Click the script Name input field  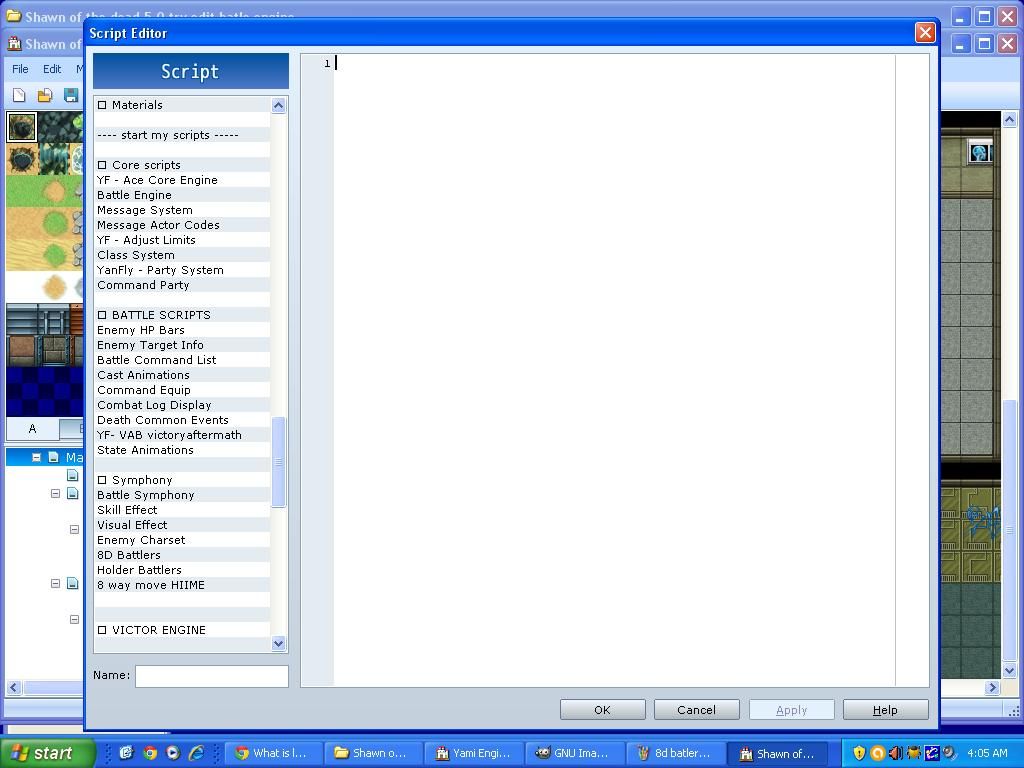(211, 676)
